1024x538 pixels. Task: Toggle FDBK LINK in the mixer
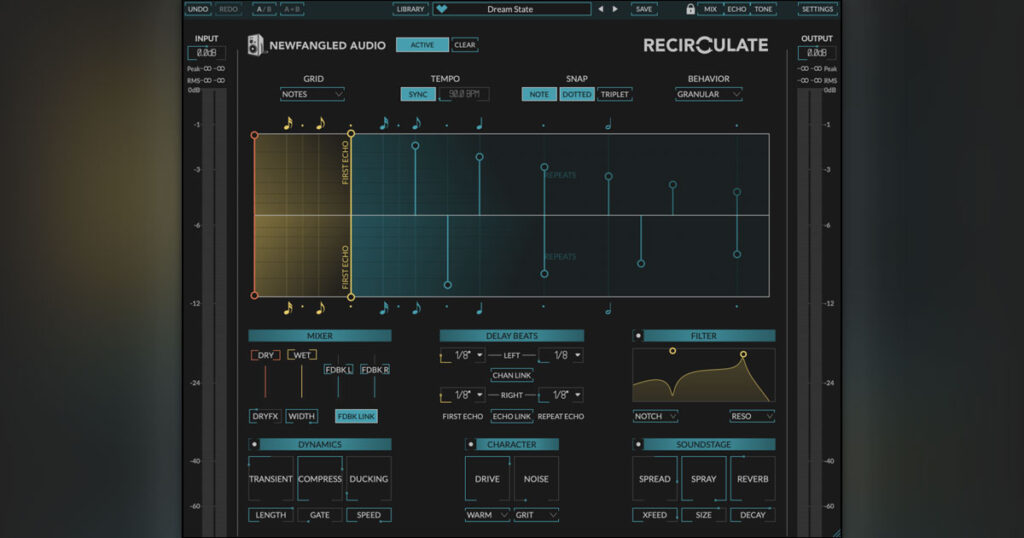click(356, 416)
